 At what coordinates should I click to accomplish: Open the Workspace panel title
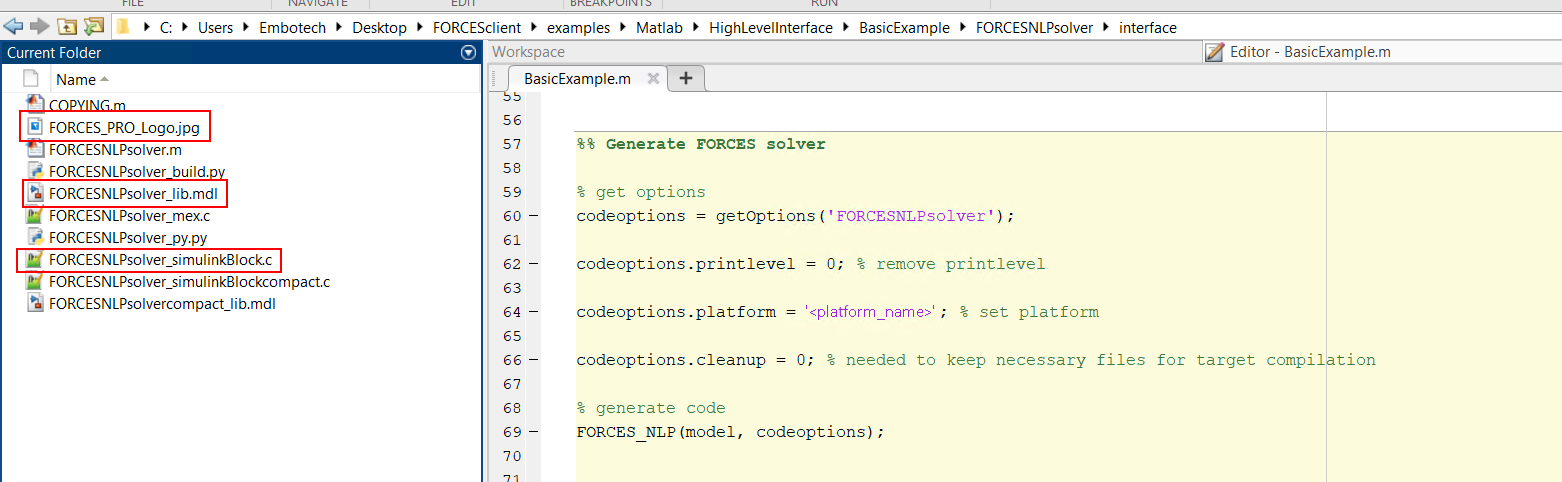(x=528, y=52)
